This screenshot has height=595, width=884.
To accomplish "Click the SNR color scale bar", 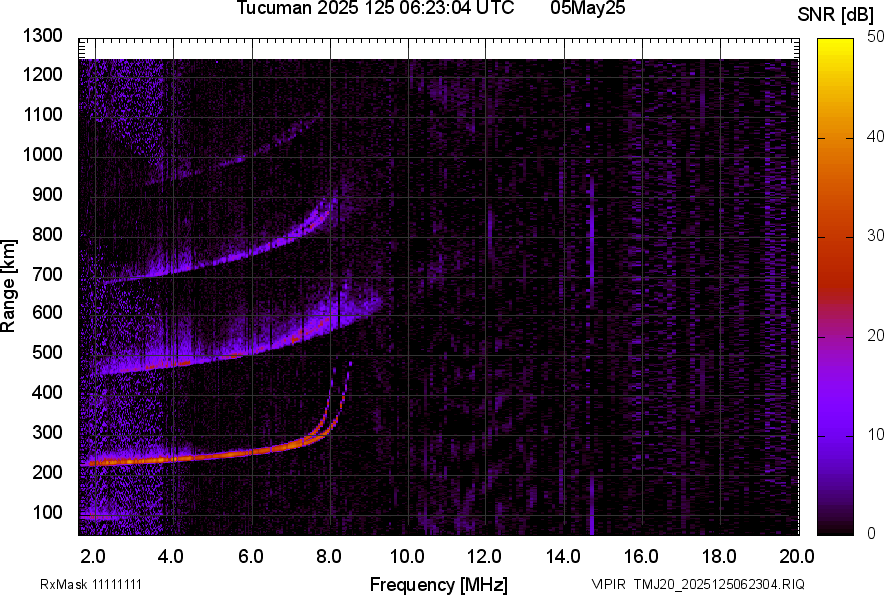I will click(x=836, y=287).
